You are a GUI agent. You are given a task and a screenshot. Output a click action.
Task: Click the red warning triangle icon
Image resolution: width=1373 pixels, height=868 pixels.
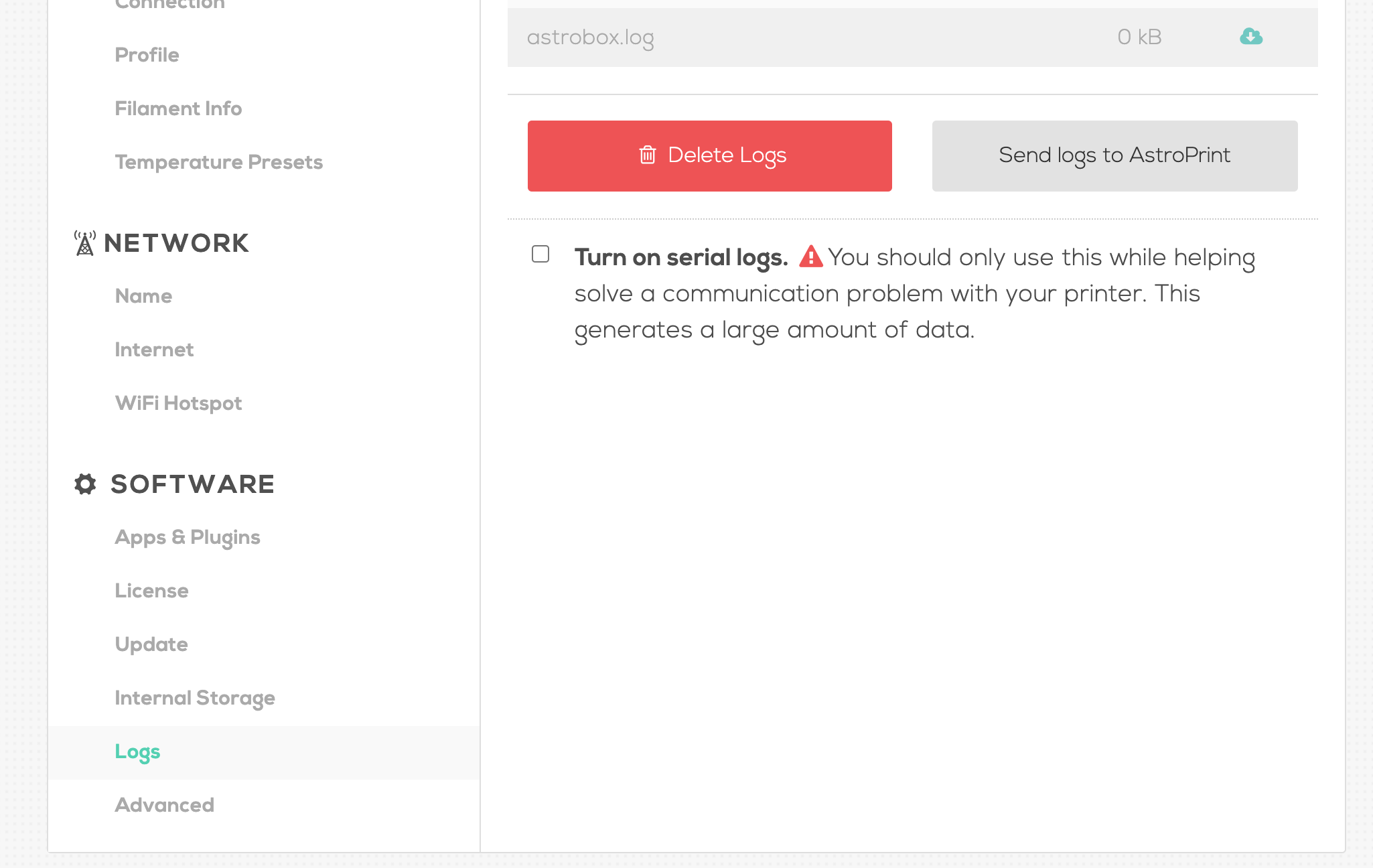810,257
